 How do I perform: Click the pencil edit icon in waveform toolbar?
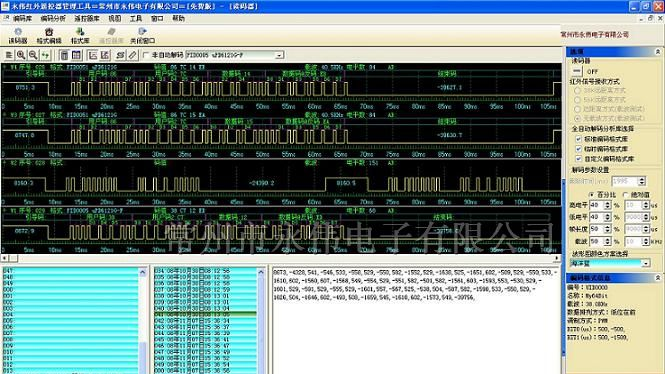coord(133,55)
